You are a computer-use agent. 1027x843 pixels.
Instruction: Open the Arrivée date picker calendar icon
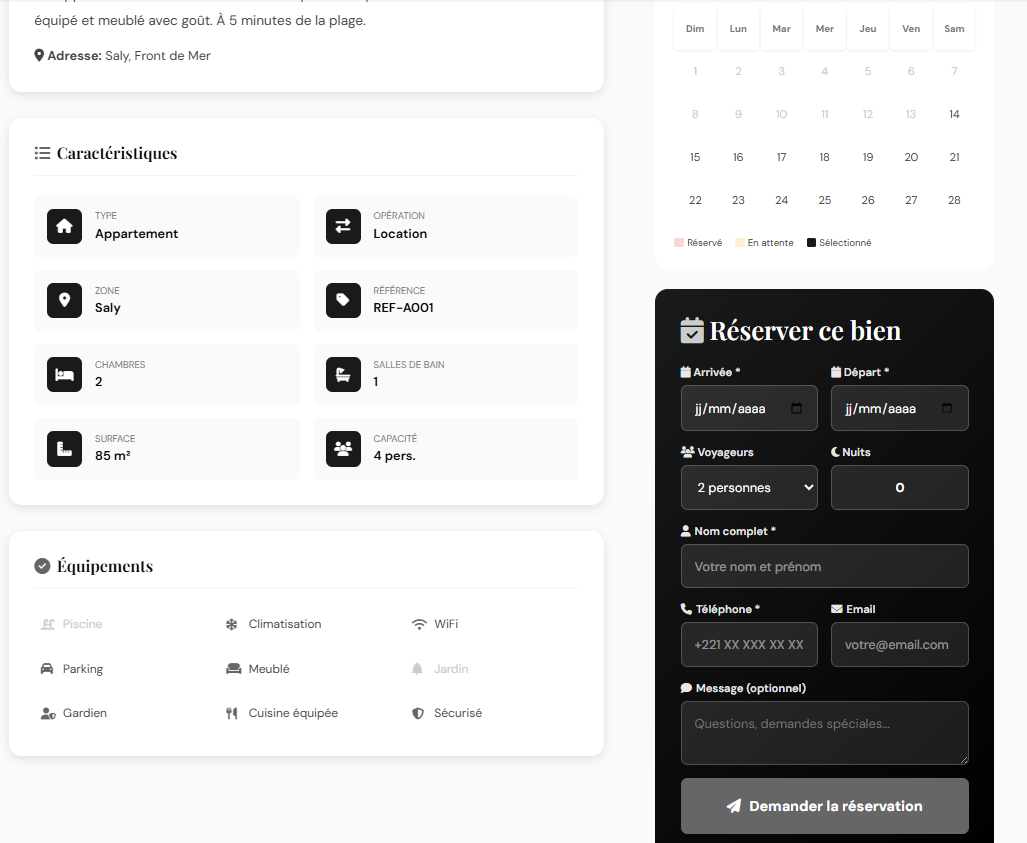click(x=797, y=409)
